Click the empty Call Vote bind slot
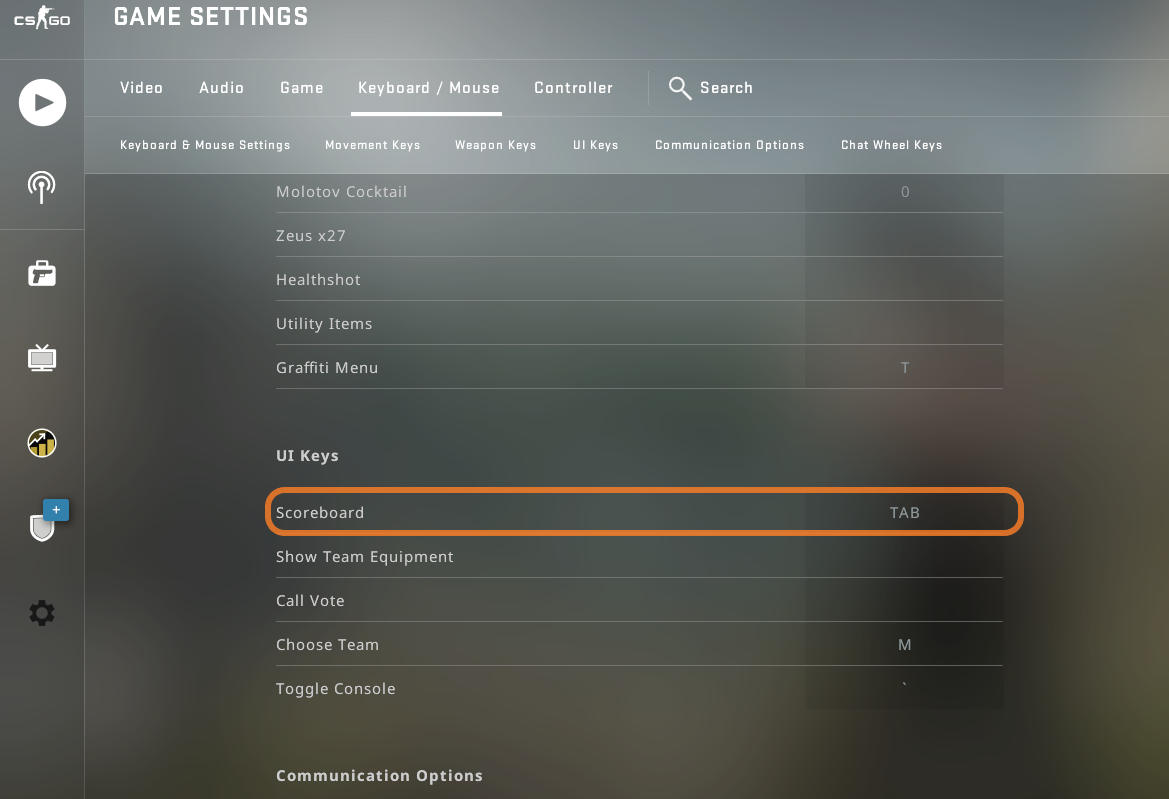1169x799 pixels. click(904, 600)
